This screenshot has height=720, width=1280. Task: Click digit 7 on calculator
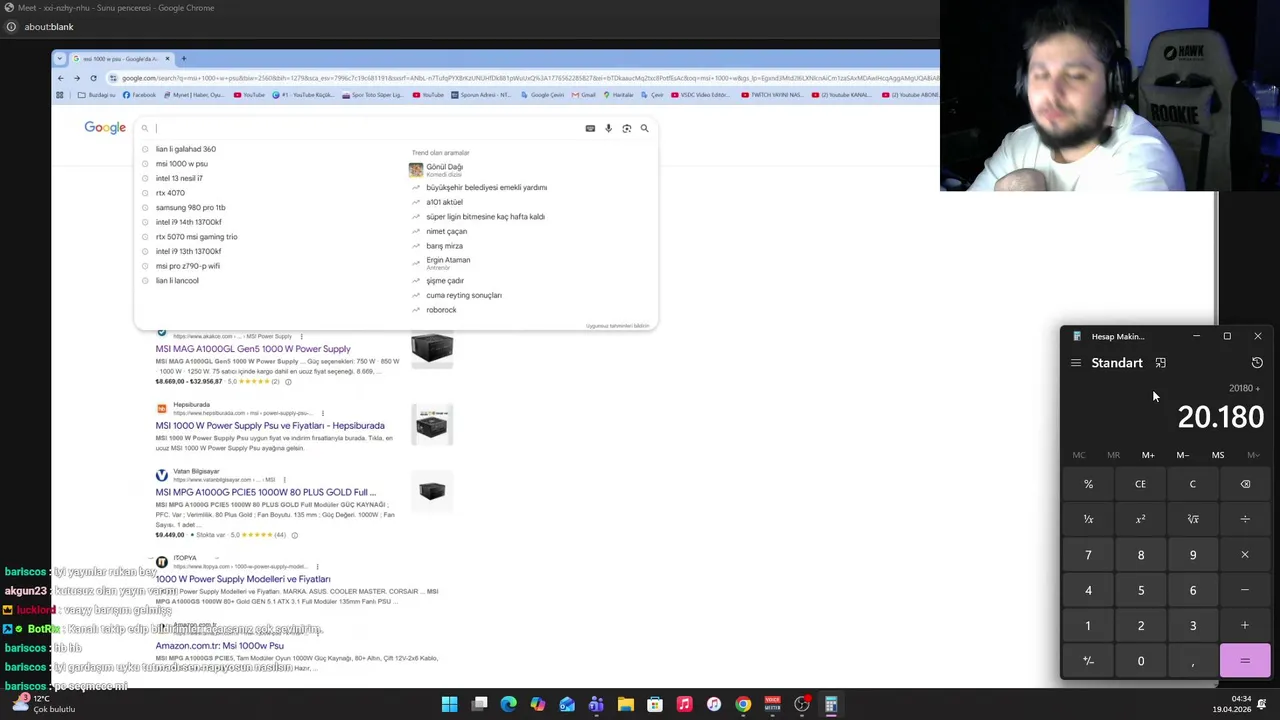pos(1088,555)
